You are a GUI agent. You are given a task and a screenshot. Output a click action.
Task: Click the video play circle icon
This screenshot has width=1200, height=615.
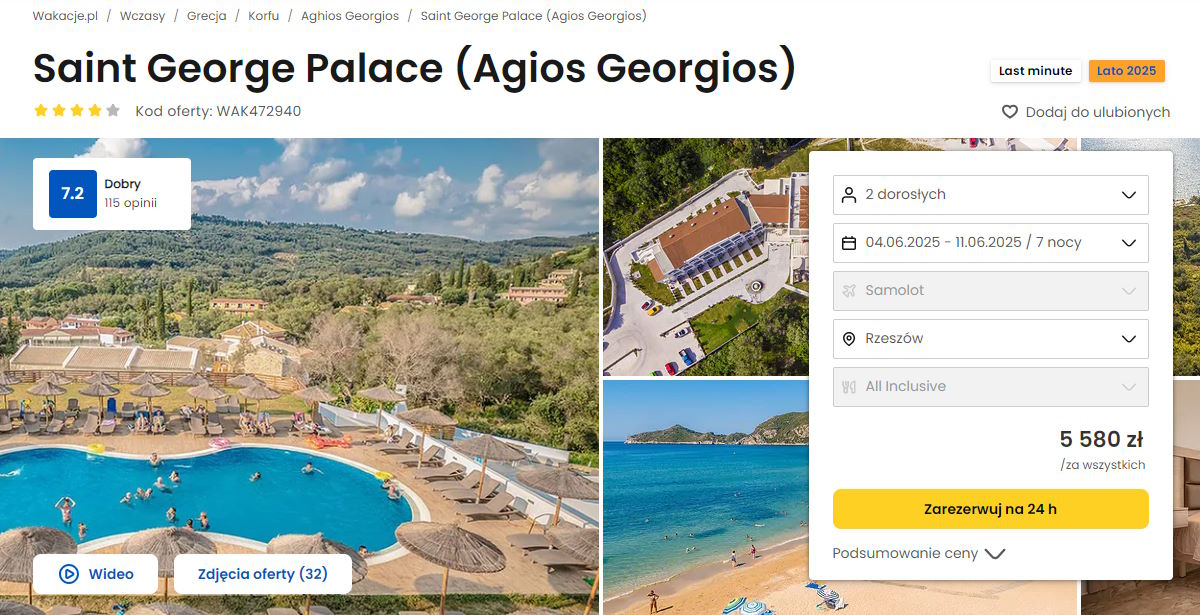click(x=69, y=574)
